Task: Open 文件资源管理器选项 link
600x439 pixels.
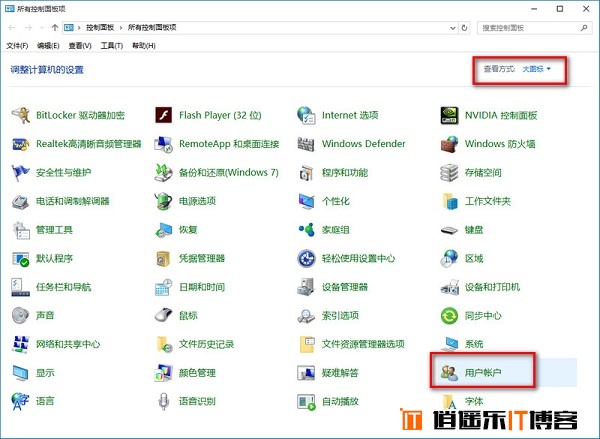Action: click(x=363, y=344)
